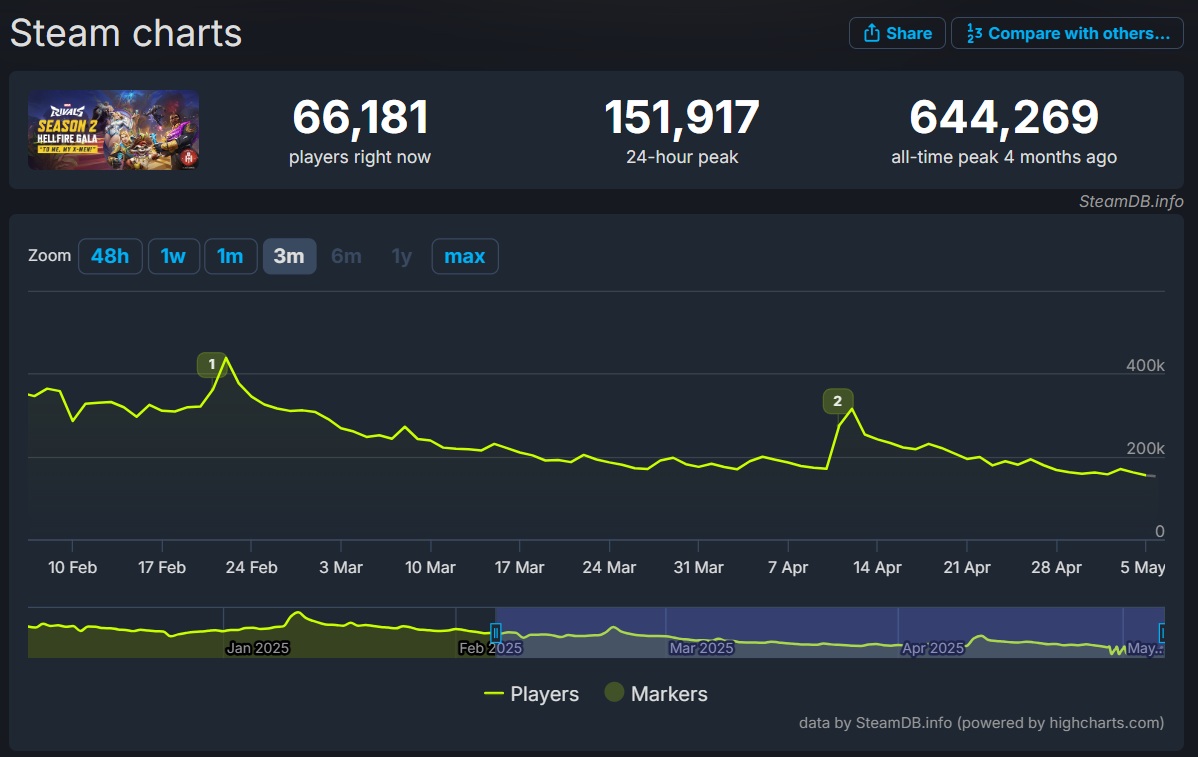Click the 10 Feb axis label
The height and width of the screenshot is (757, 1198).
click(x=73, y=568)
